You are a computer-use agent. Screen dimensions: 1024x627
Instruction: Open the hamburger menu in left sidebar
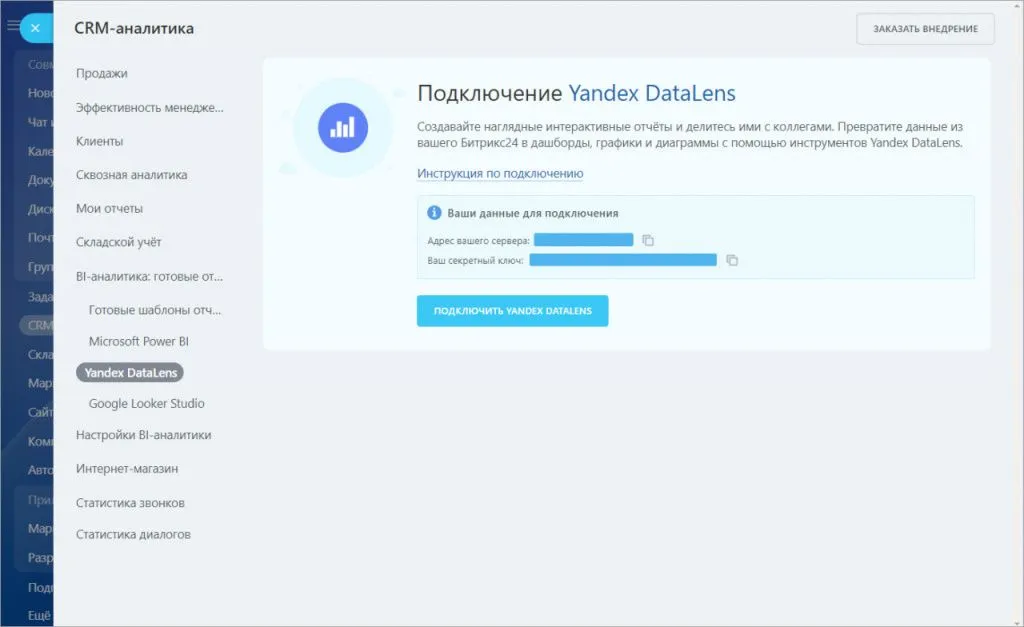(13, 27)
